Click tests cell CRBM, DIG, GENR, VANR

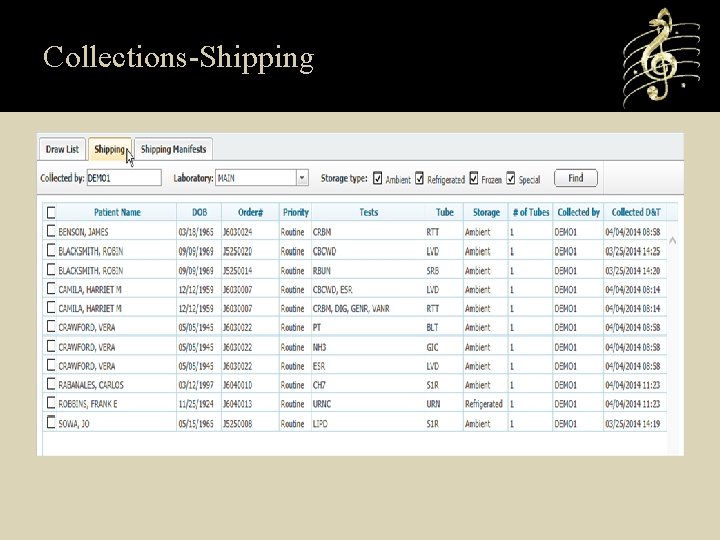[x=351, y=309]
